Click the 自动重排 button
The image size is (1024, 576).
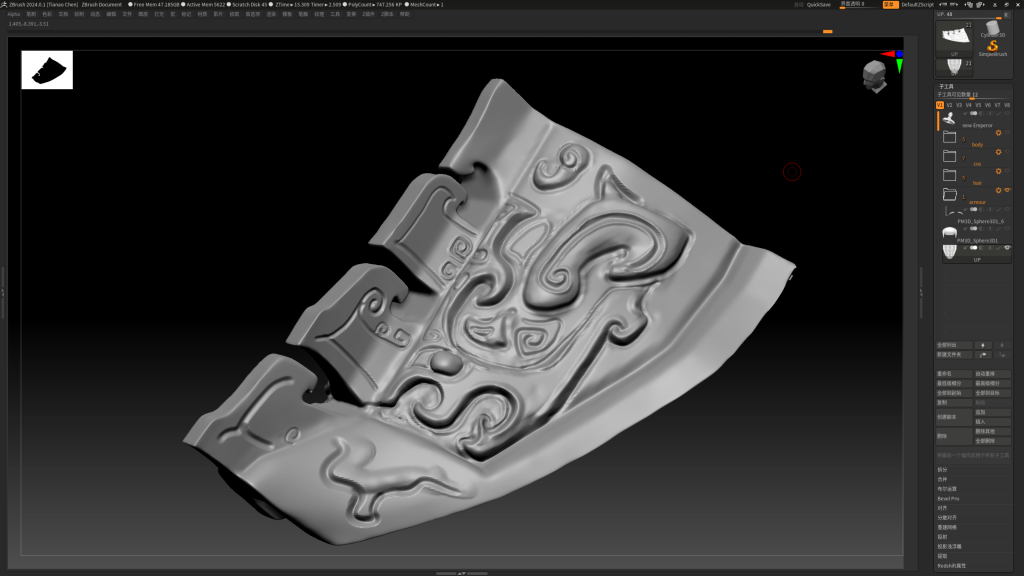(992, 374)
